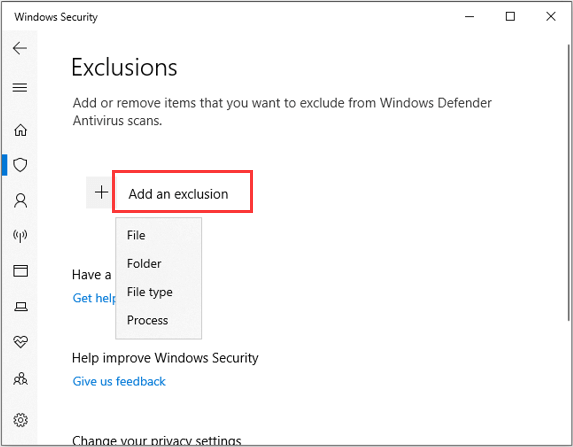Click the vertical scrollbar on right
This screenshot has height=447, width=573.
569,183
